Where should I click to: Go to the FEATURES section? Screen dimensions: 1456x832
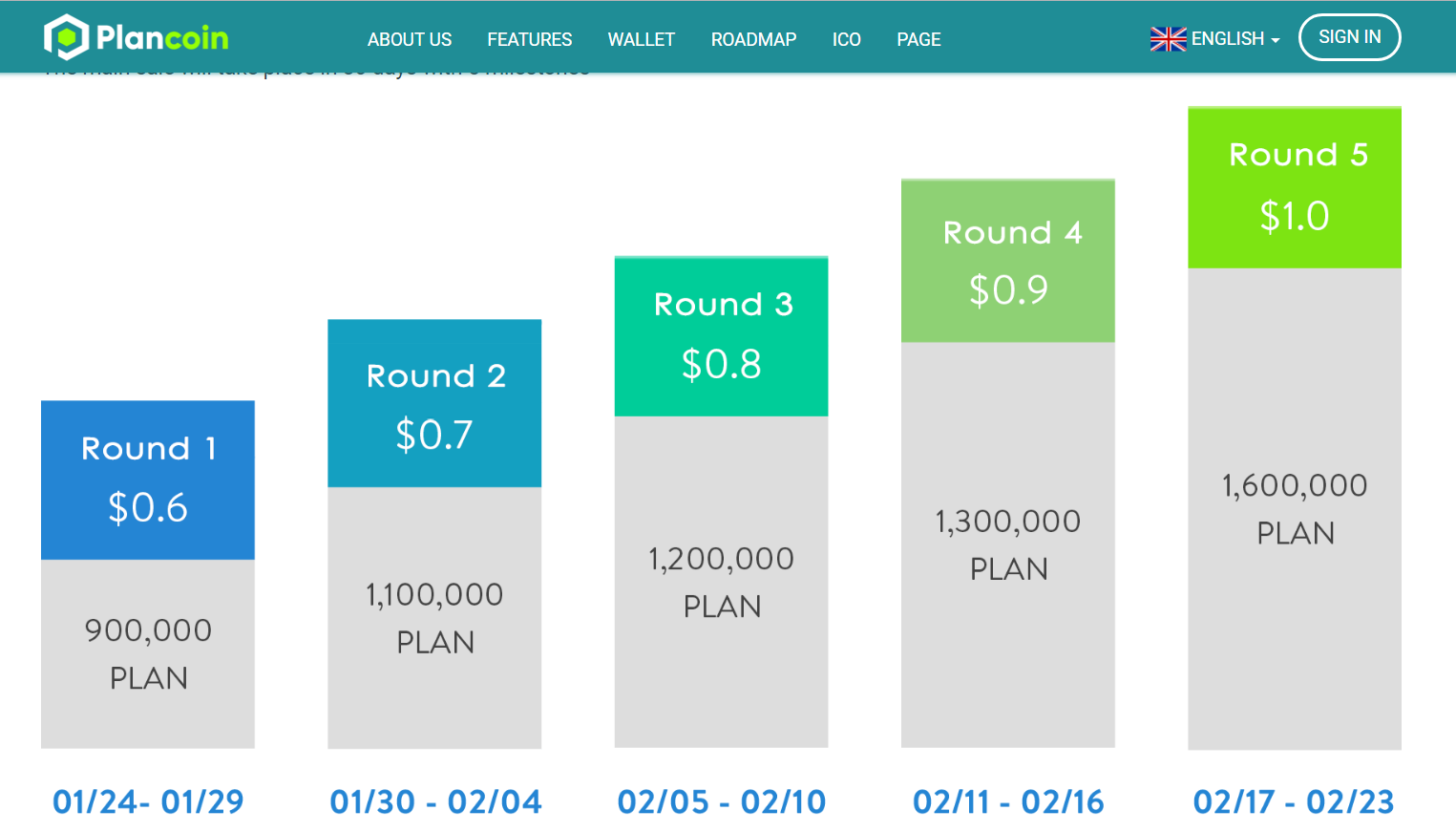[530, 39]
